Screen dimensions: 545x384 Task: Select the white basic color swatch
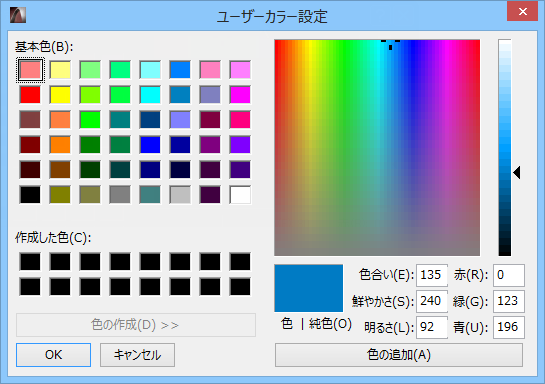point(240,195)
